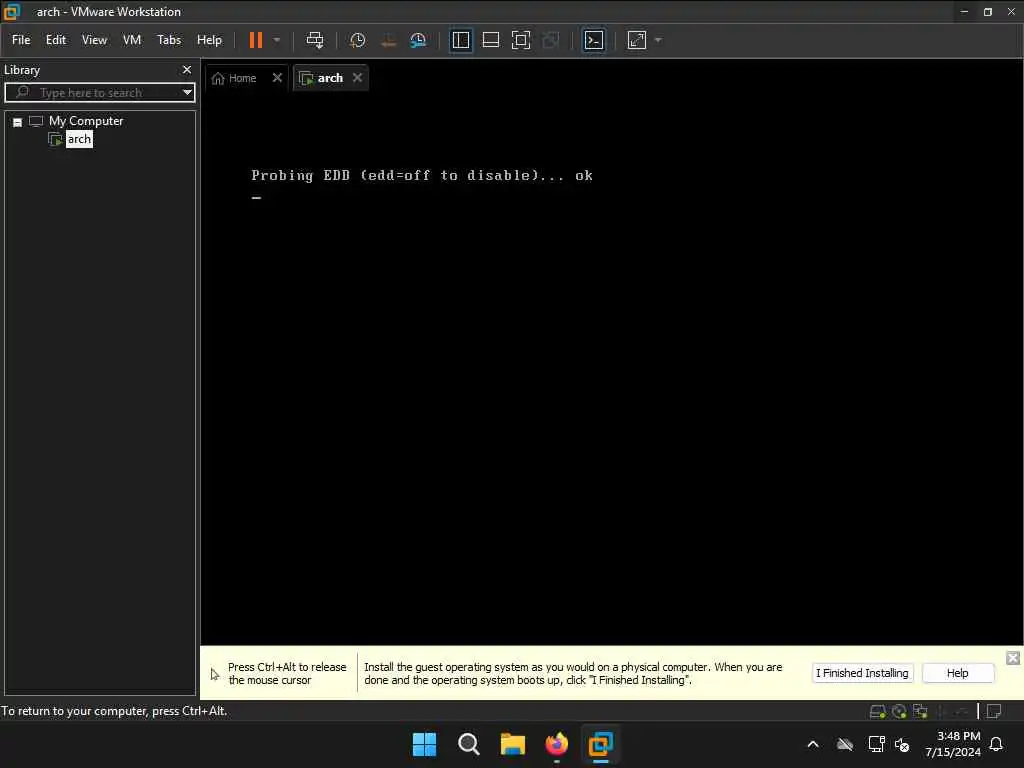
Task: Open the clock showing 3:48 PM
Action: (x=953, y=744)
